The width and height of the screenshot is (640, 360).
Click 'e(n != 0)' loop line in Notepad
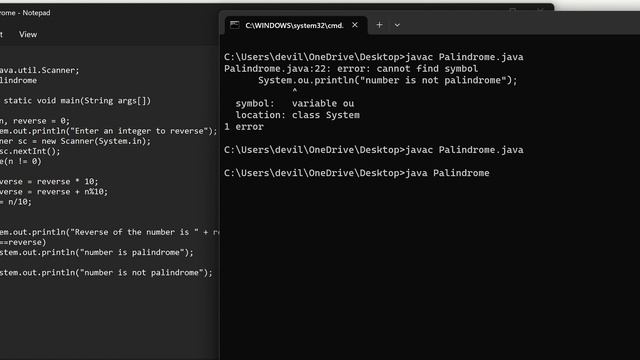tap(20, 162)
